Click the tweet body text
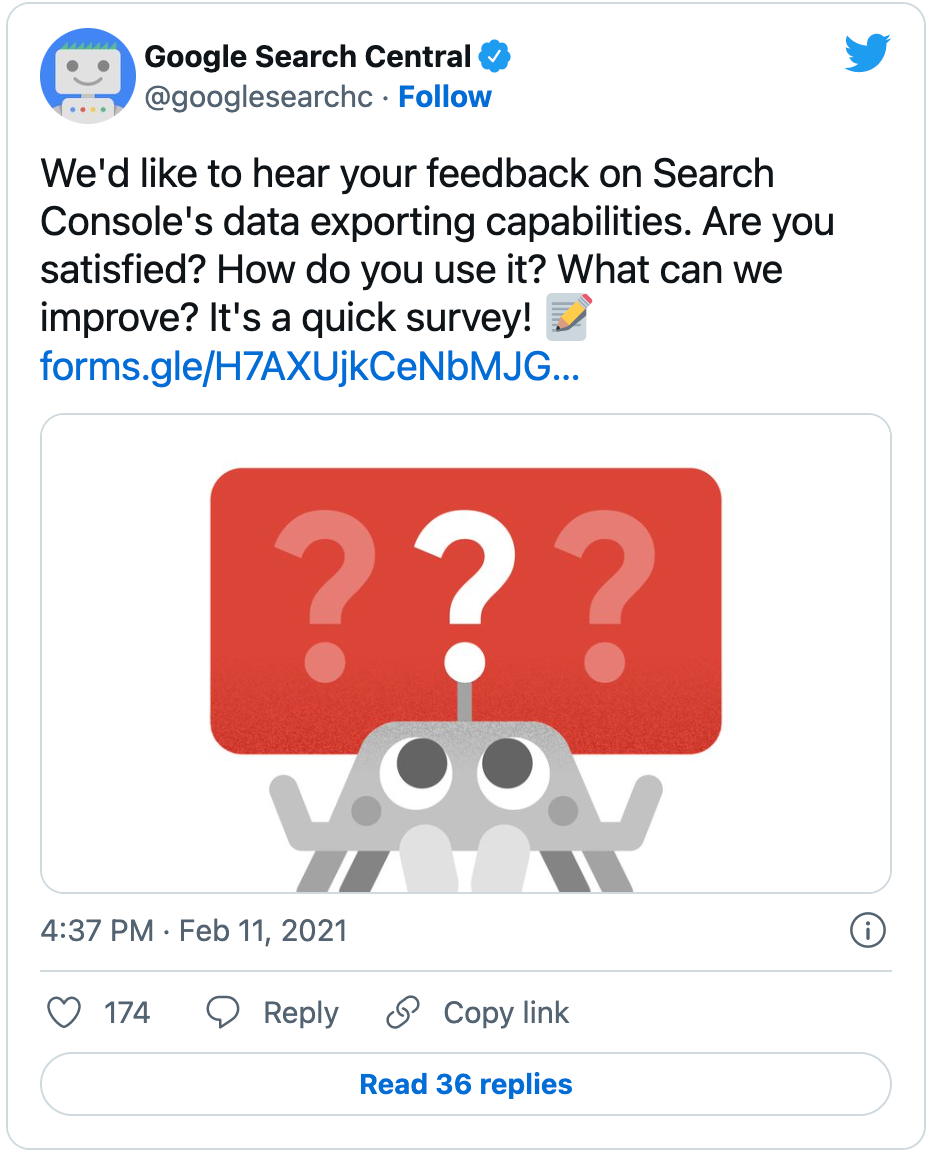Screen dimensions: 930x1154 pos(437,245)
